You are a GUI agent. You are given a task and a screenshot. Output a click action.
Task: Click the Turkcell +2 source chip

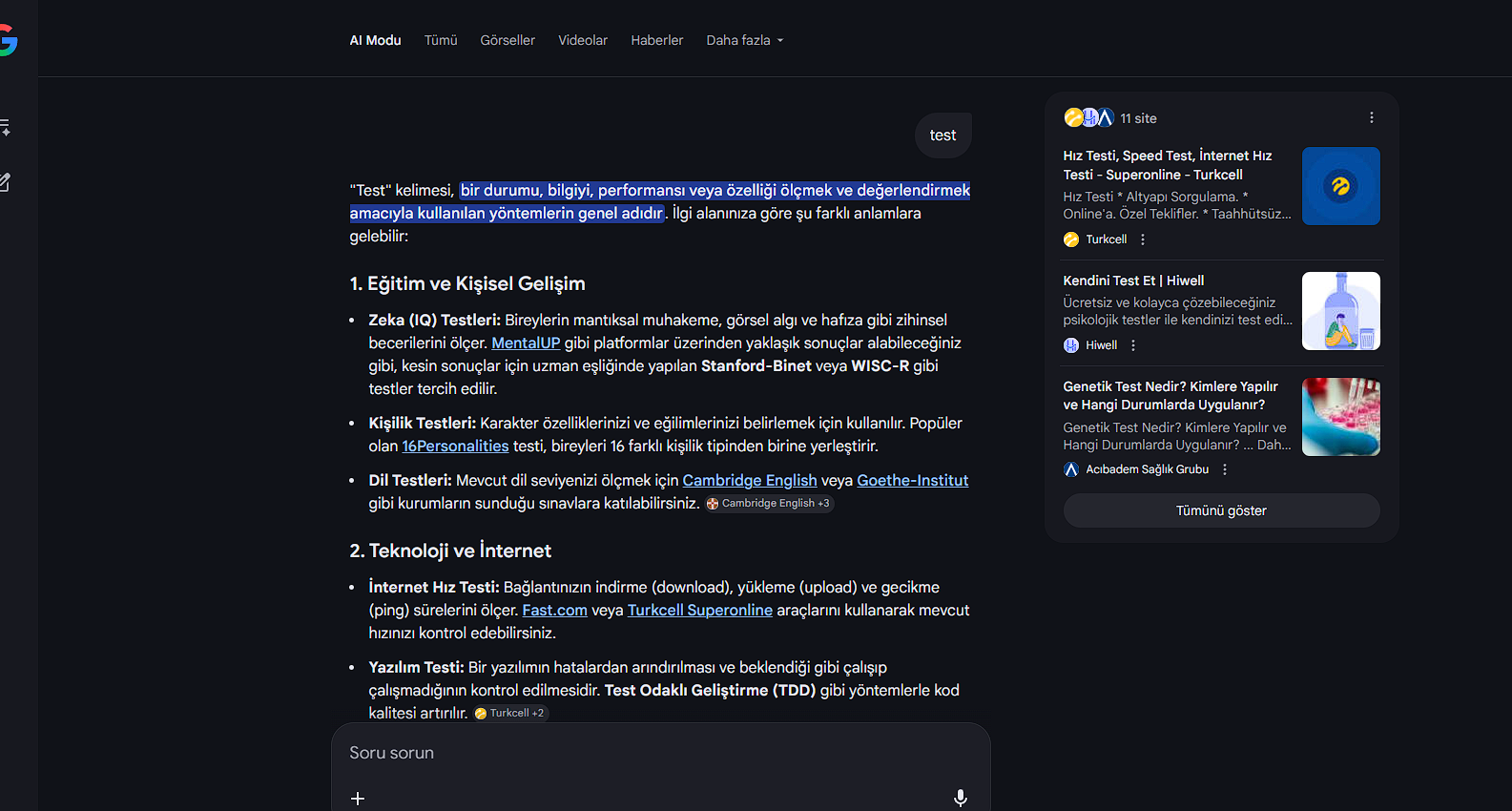click(510, 713)
